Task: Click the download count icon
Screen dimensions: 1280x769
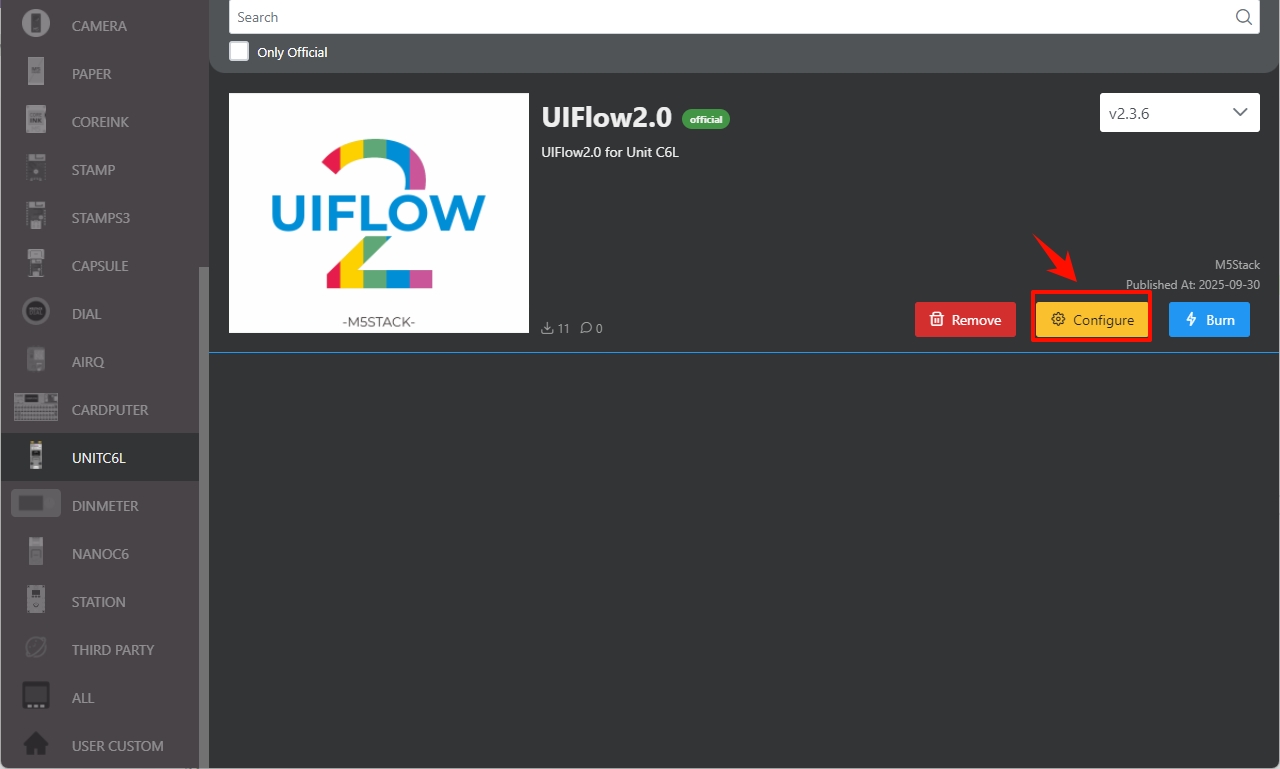Action: click(547, 328)
